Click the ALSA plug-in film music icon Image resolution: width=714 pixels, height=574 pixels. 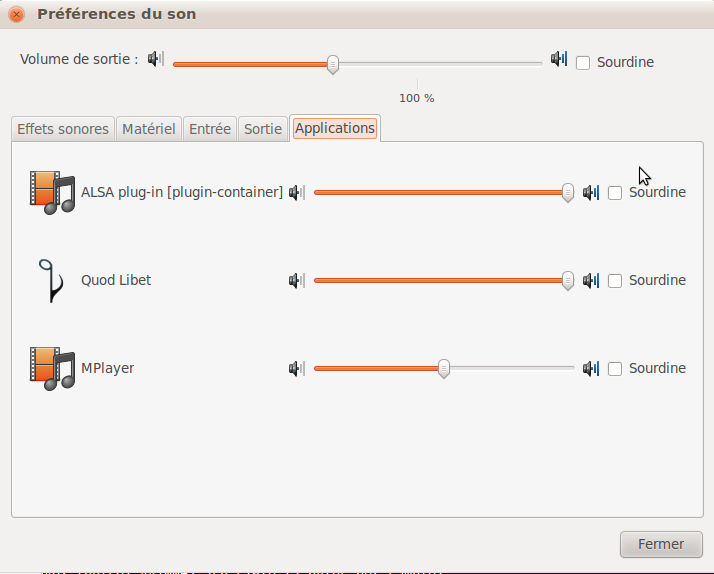click(52, 192)
